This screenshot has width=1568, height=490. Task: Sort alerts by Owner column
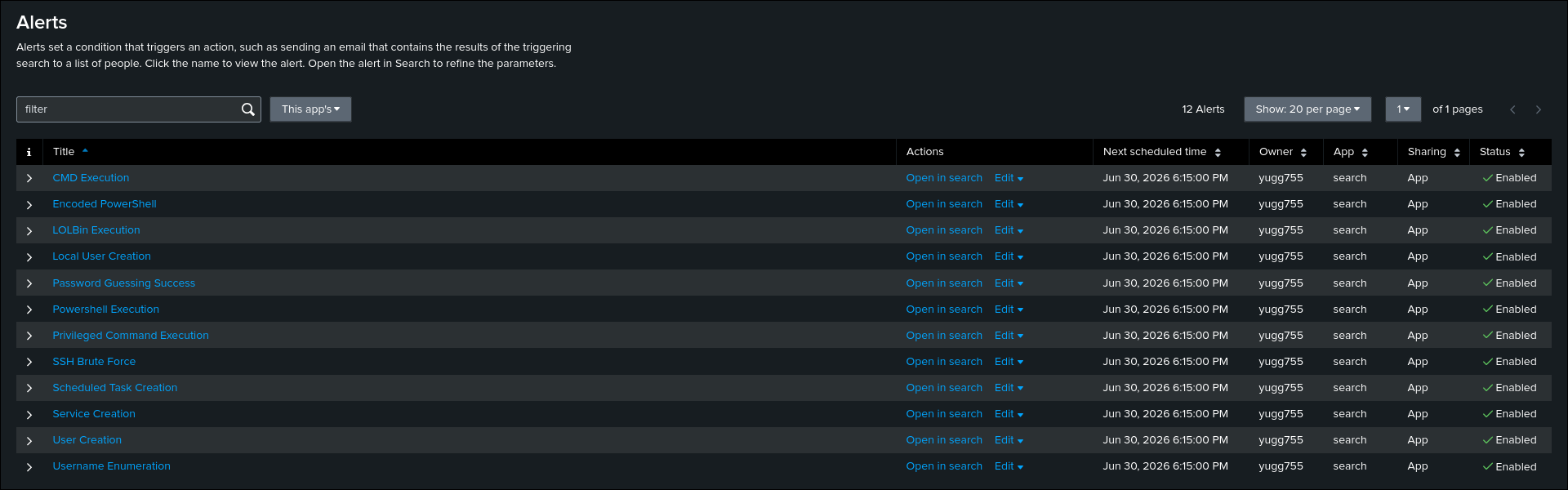click(1283, 152)
